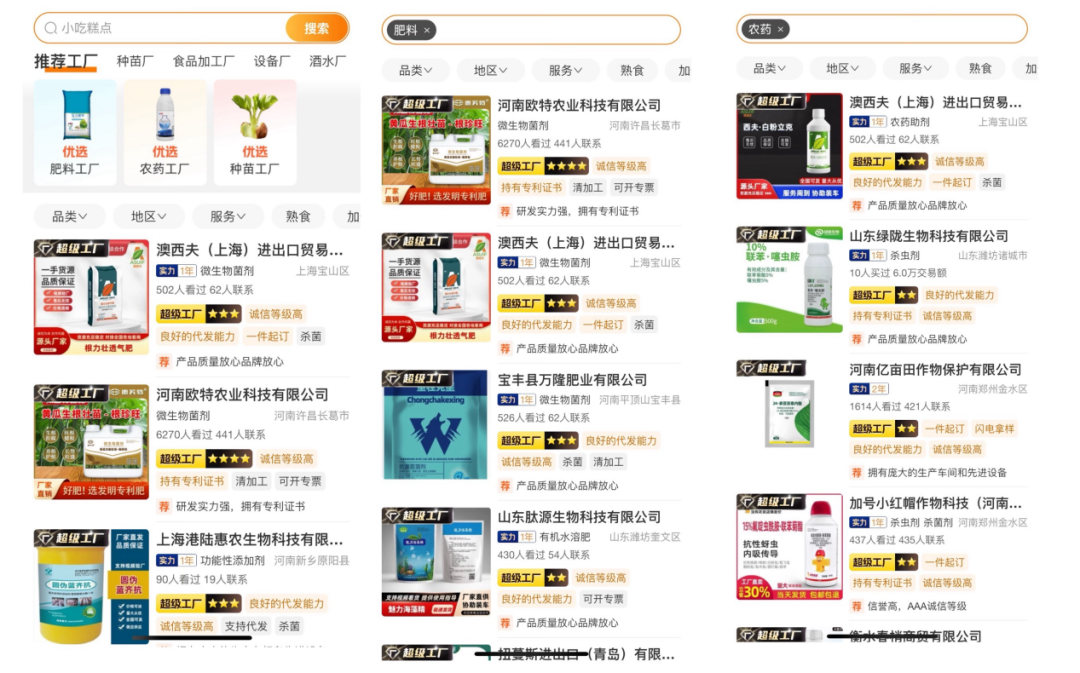Open the 优选 肥料工厂 icon card
The height and width of the screenshot is (673, 1080).
[75, 133]
